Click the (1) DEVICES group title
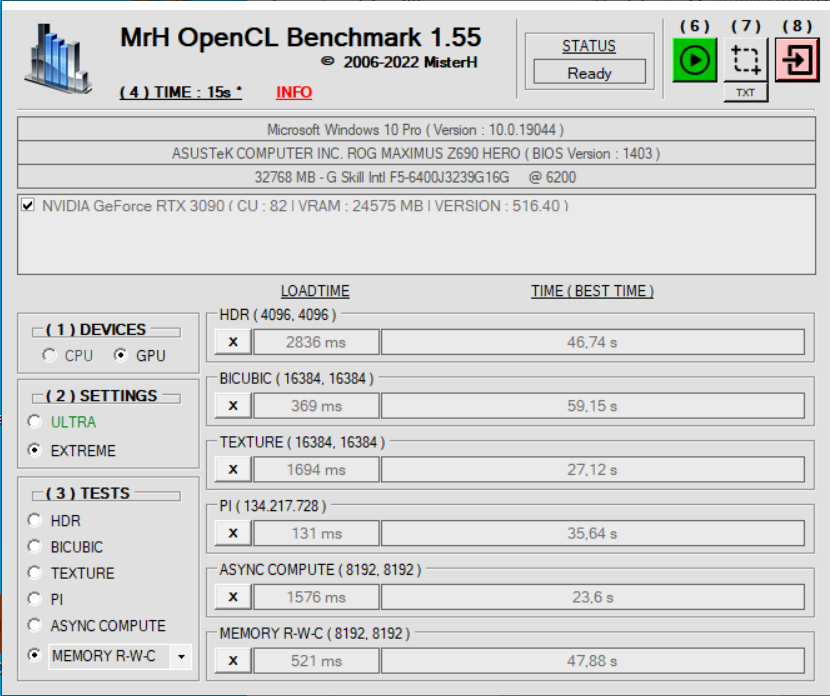Screen dimensions: 830x696 (x=96, y=330)
